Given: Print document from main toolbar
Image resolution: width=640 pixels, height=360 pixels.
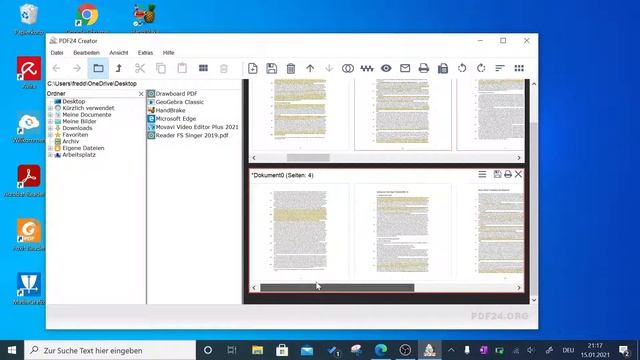Looking at the screenshot, I should 424,68.
